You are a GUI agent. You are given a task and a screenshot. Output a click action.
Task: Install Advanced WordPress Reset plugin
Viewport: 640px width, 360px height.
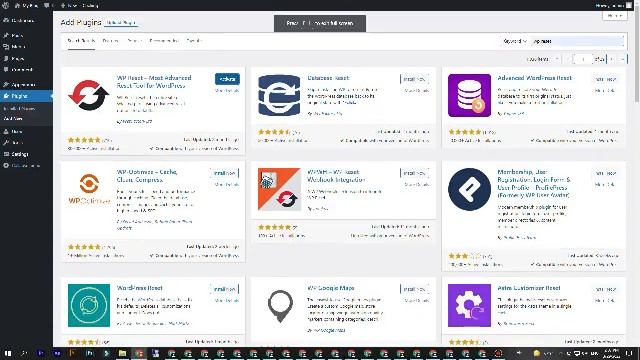coord(606,79)
